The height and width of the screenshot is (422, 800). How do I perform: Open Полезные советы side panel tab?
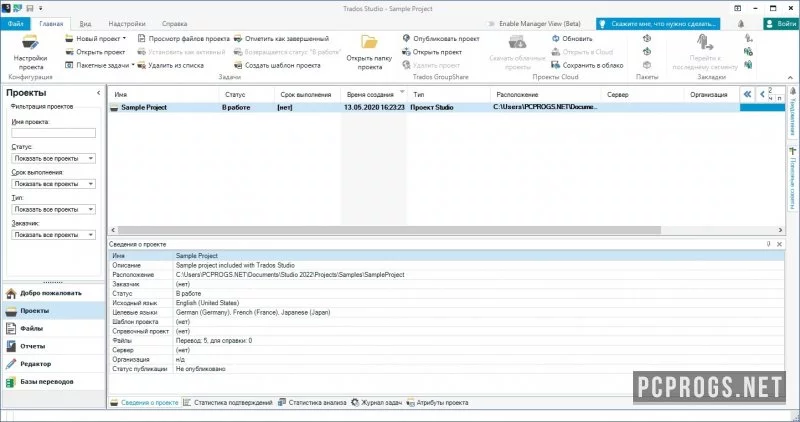pos(793,179)
